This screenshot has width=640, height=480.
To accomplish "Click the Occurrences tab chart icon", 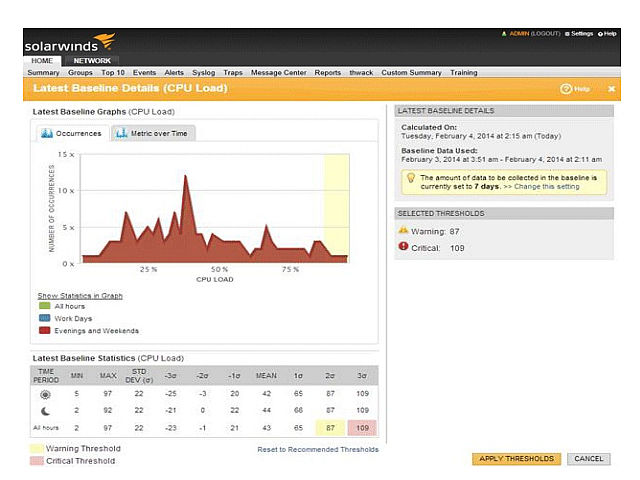I will coord(47,133).
